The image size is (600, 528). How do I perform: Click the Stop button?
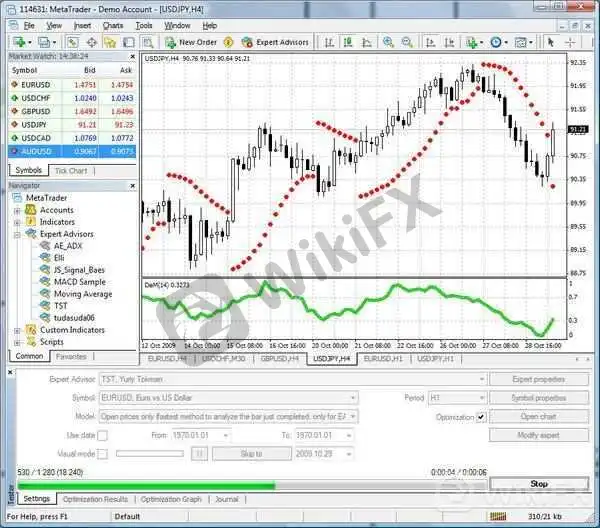tap(539, 484)
